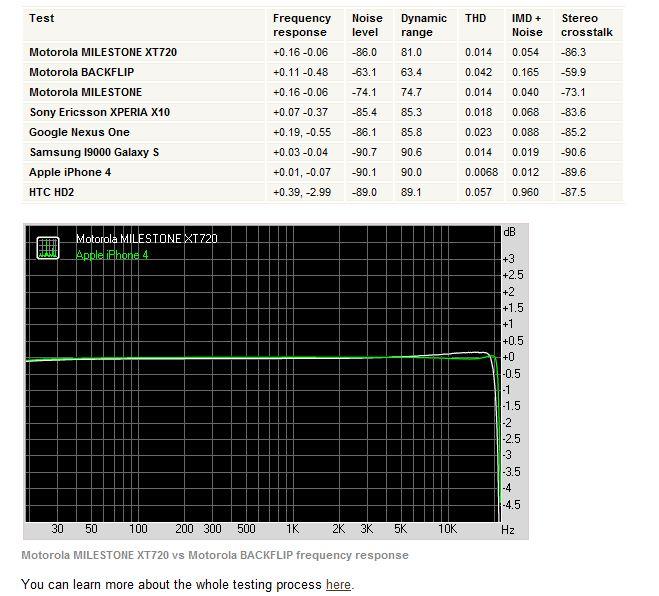Select 'Google Nexus One' row name
The image size is (659, 596).
point(79,132)
